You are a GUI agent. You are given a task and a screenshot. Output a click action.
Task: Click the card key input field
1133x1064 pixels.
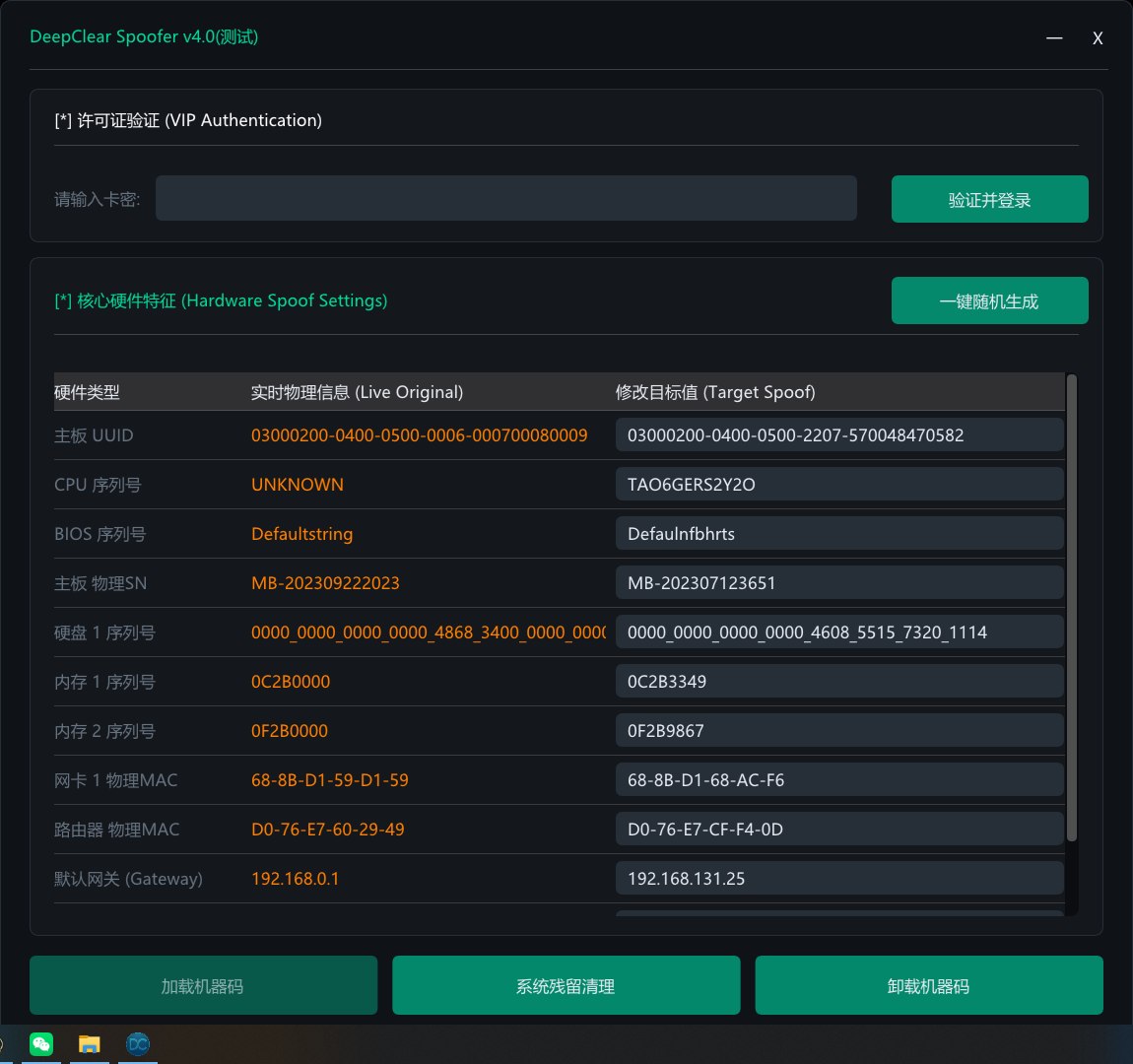coord(505,198)
